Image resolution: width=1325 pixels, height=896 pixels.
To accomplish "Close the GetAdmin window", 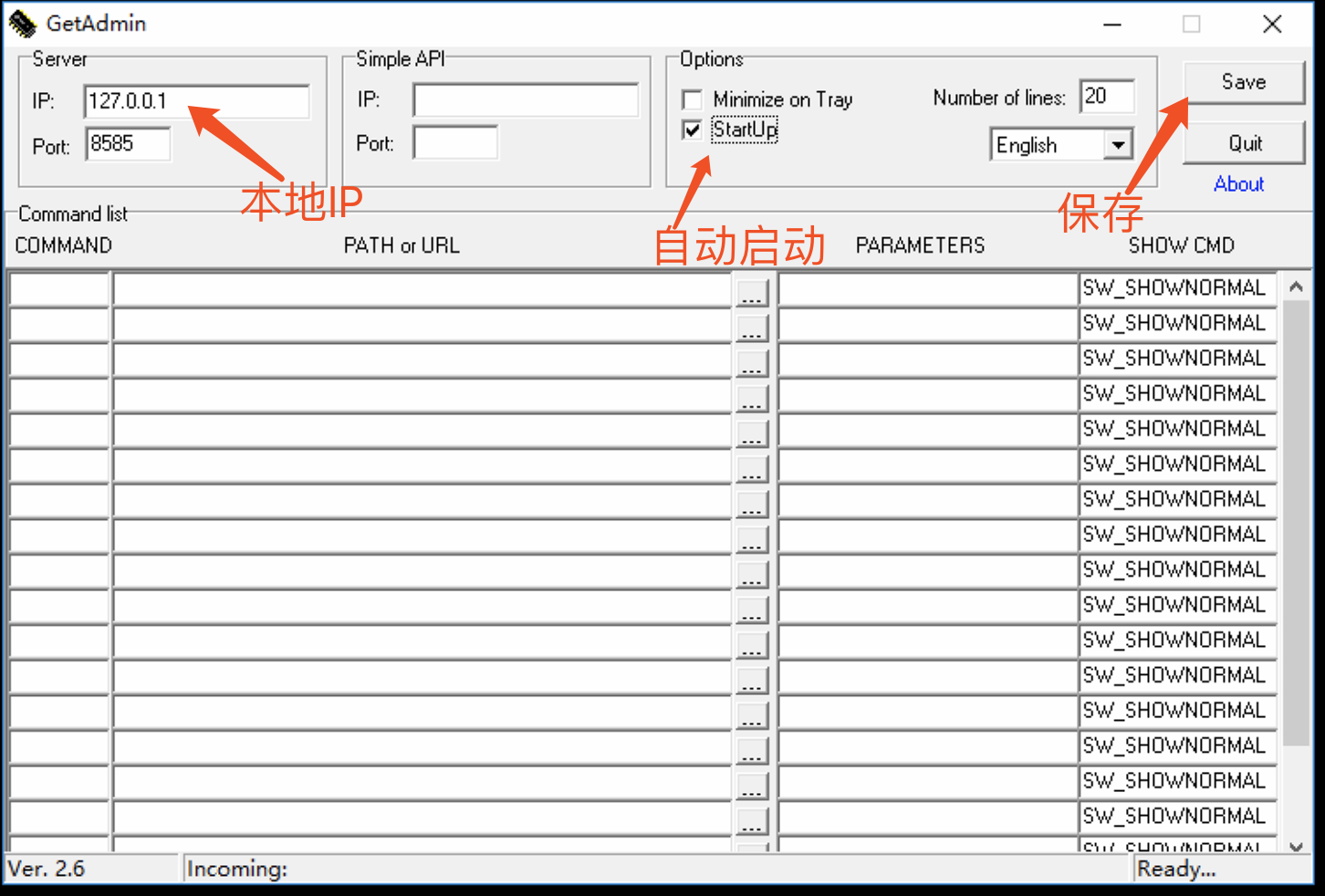I will click(x=1272, y=25).
